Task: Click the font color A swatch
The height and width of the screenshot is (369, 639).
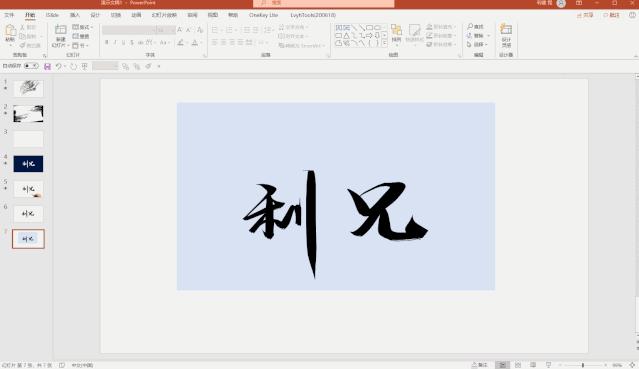Action: point(195,42)
